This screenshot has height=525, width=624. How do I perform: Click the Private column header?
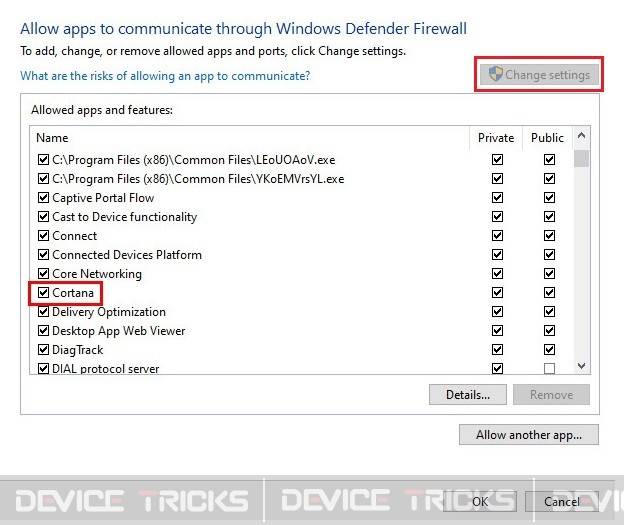[496, 138]
